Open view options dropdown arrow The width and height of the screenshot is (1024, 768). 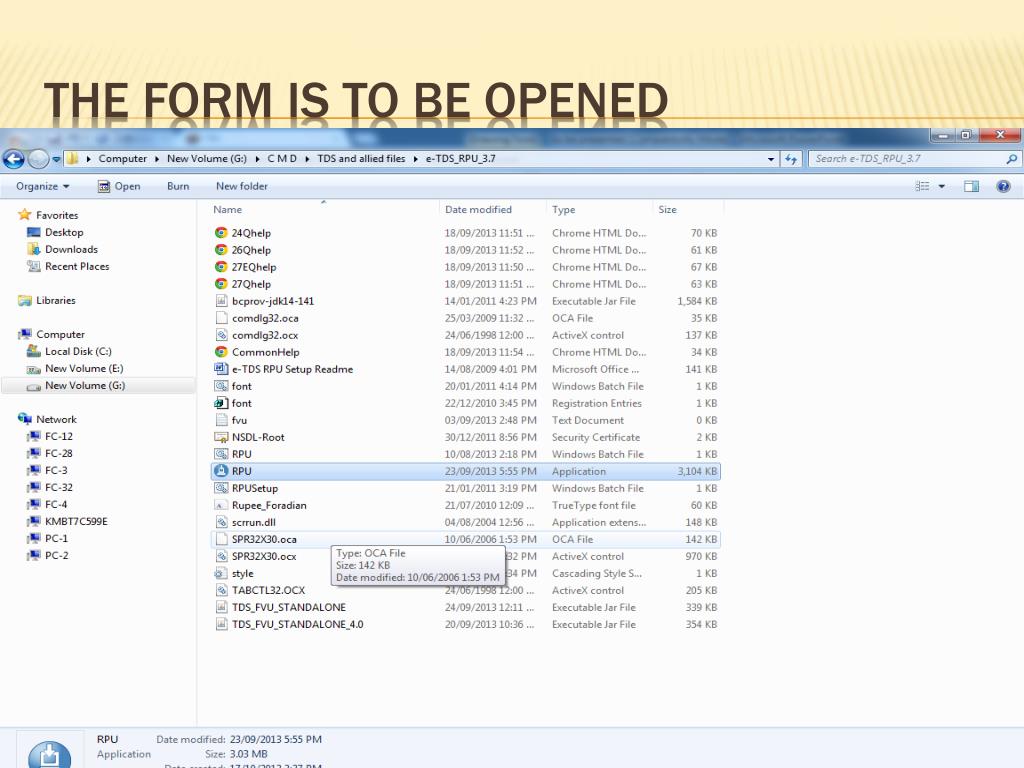[942, 186]
